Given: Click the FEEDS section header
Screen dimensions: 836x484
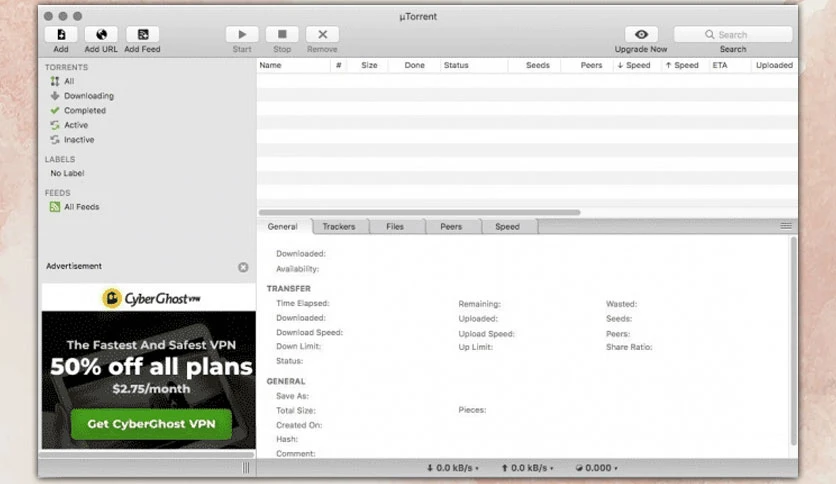Looking at the screenshot, I should 58,193.
